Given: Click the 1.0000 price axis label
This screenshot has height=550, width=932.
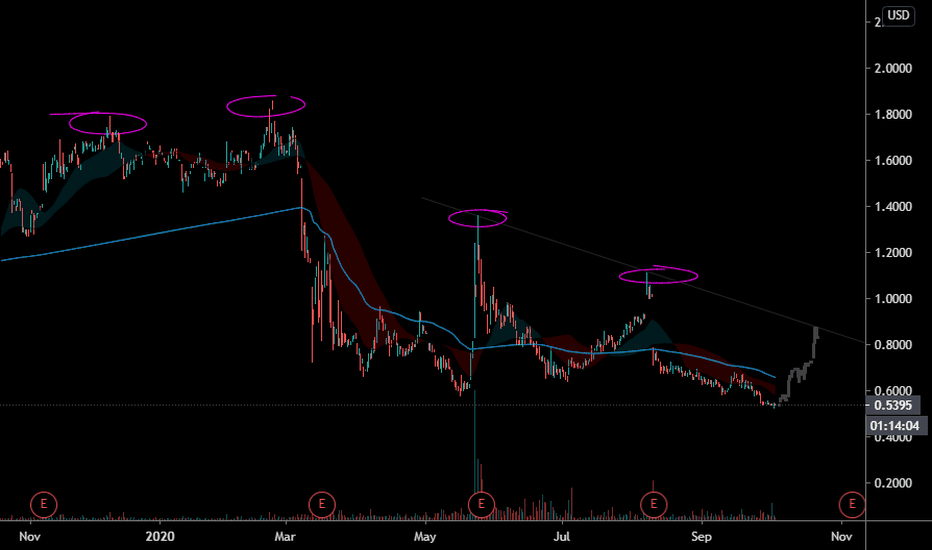Looking at the screenshot, I should [x=892, y=298].
